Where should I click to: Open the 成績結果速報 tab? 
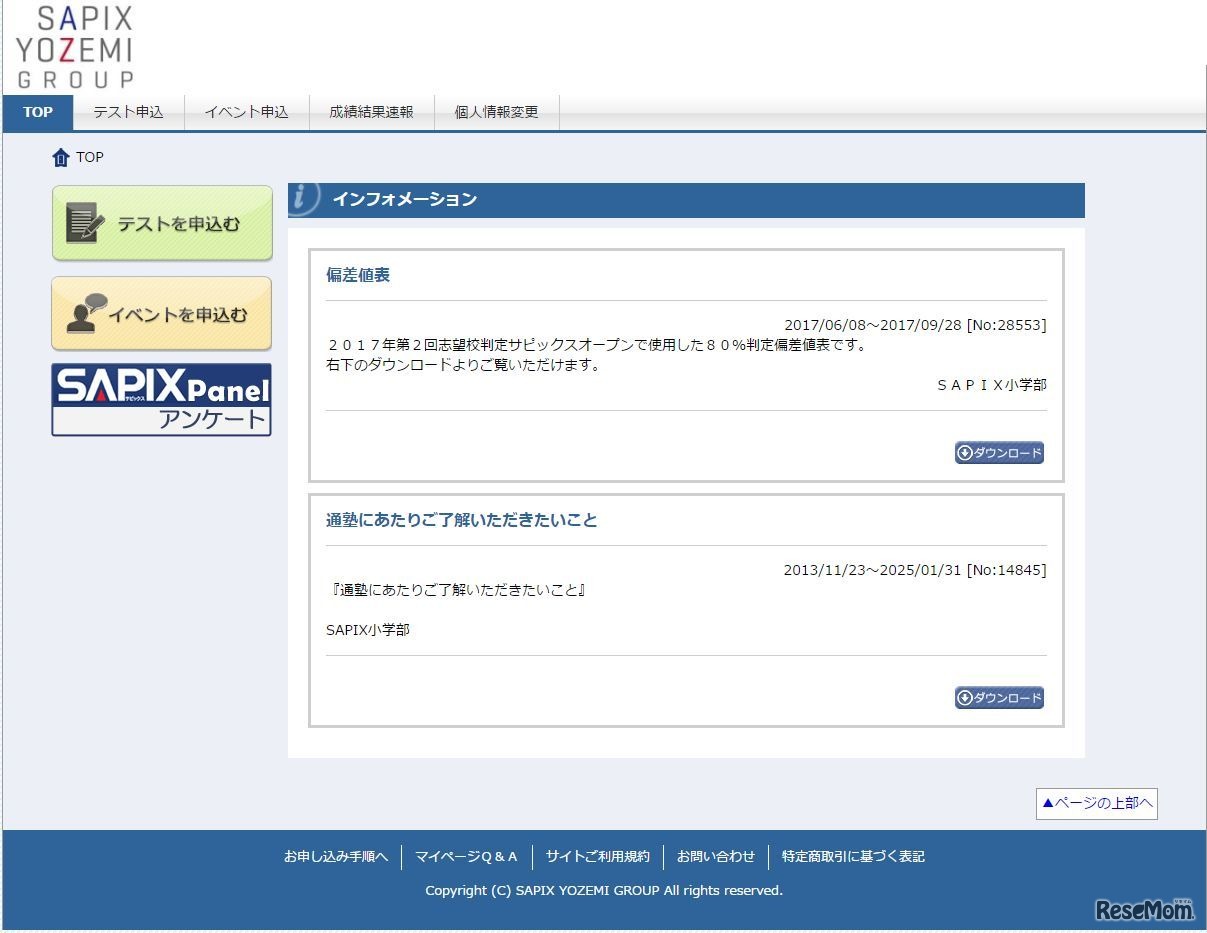[x=371, y=112]
